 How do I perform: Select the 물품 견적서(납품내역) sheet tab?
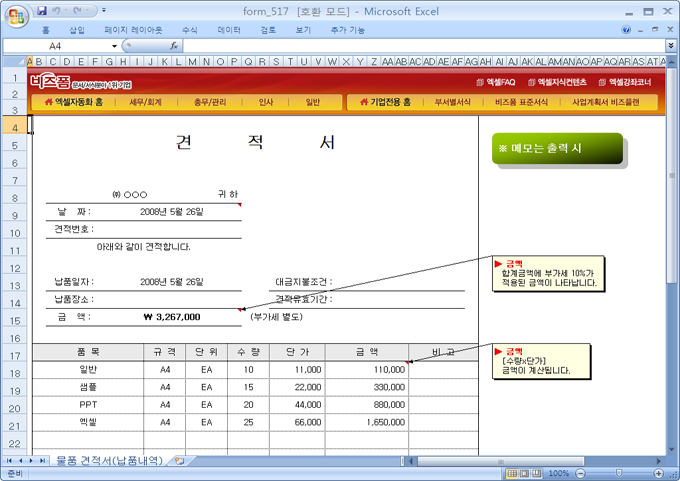pyautogui.click(x=110, y=461)
